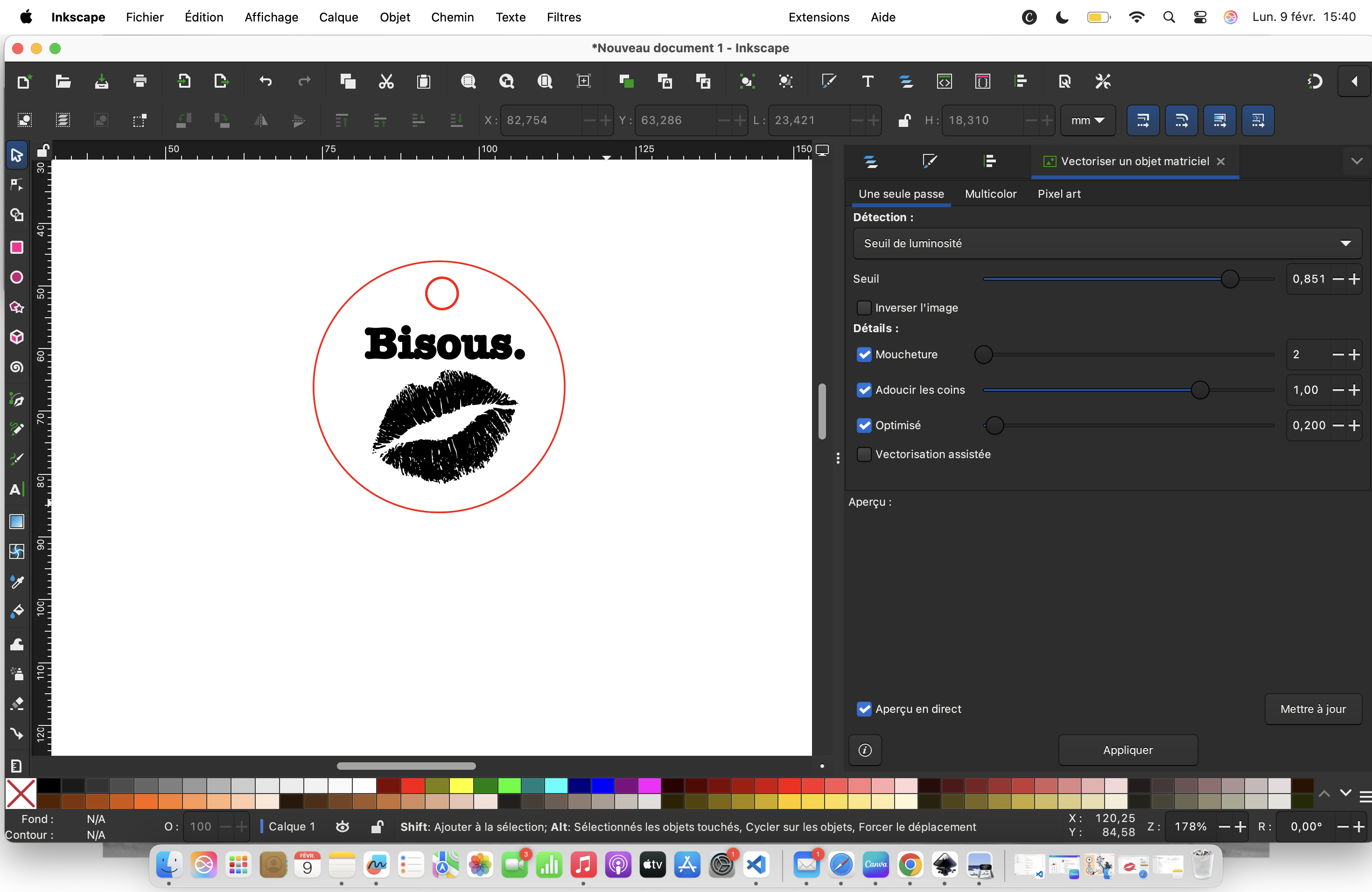The height and width of the screenshot is (892, 1372).
Task: Select the Rectangle tool
Action: tap(17, 247)
